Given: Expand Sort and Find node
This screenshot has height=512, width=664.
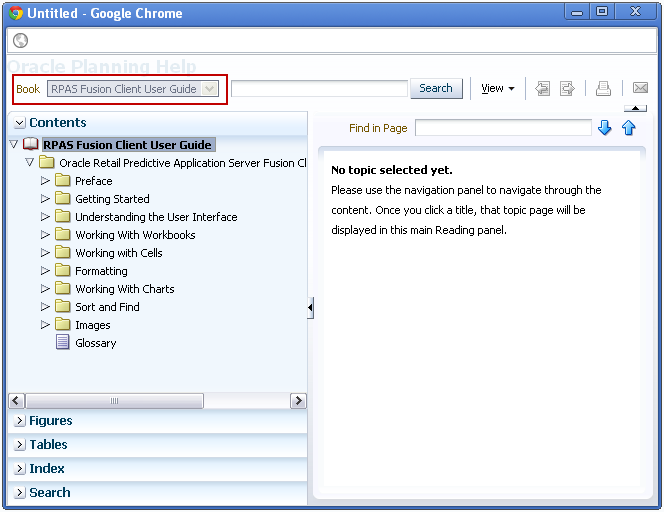Looking at the screenshot, I should [x=45, y=306].
